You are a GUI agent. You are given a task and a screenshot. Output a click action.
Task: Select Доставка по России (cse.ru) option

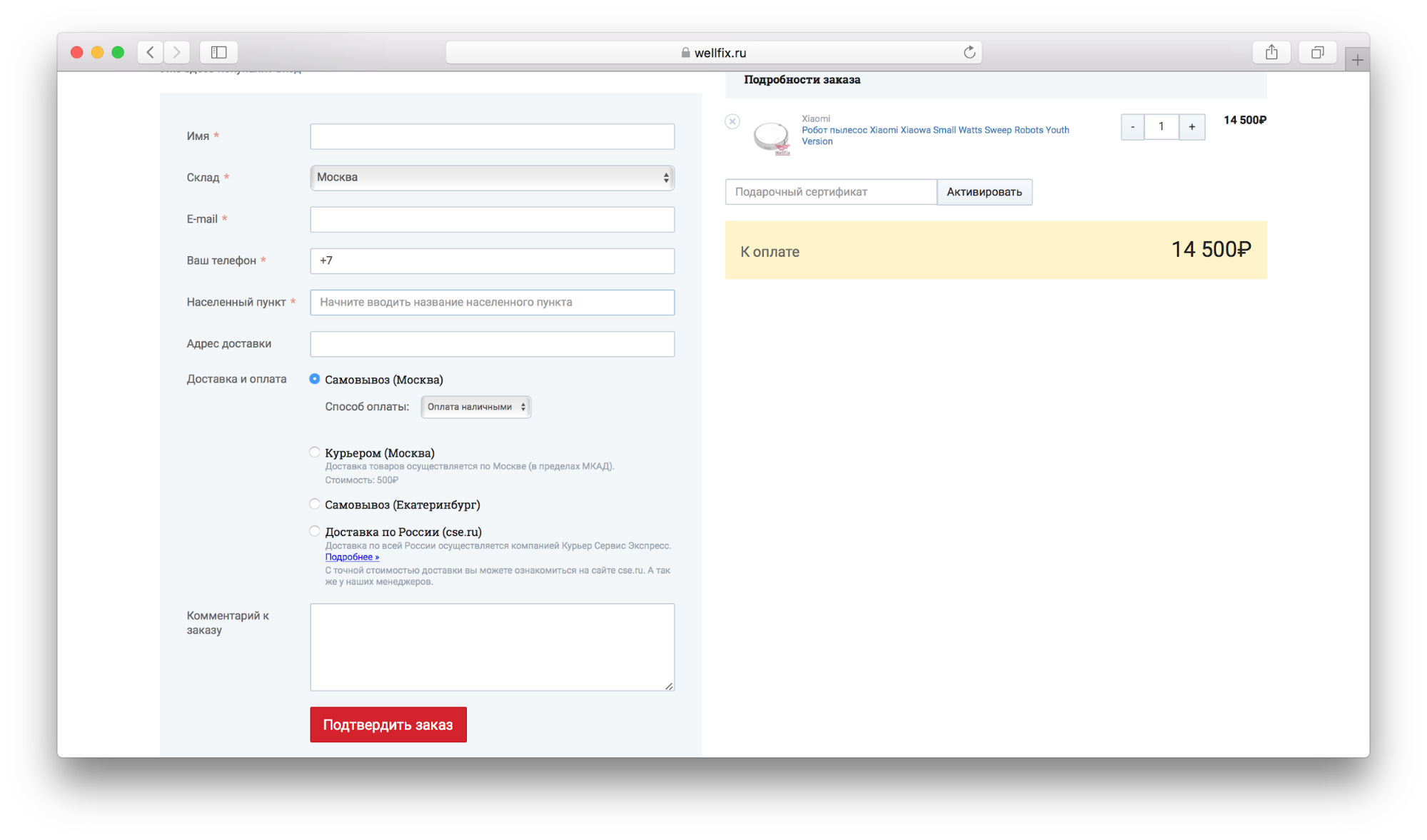(315, 531)
